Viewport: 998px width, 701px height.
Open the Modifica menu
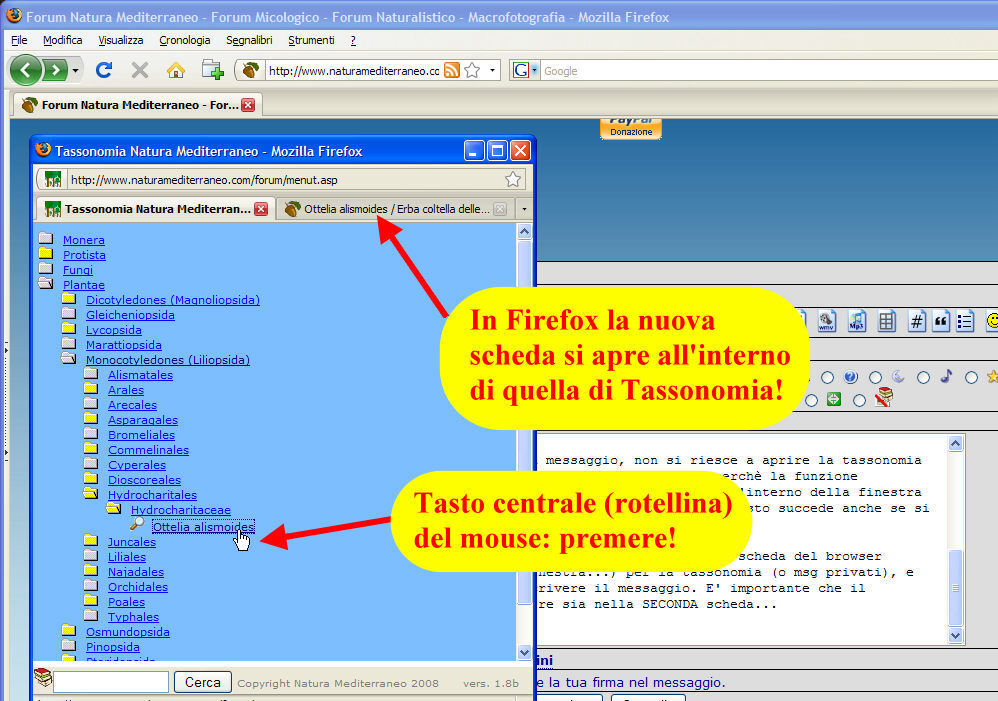coord(62,40)
